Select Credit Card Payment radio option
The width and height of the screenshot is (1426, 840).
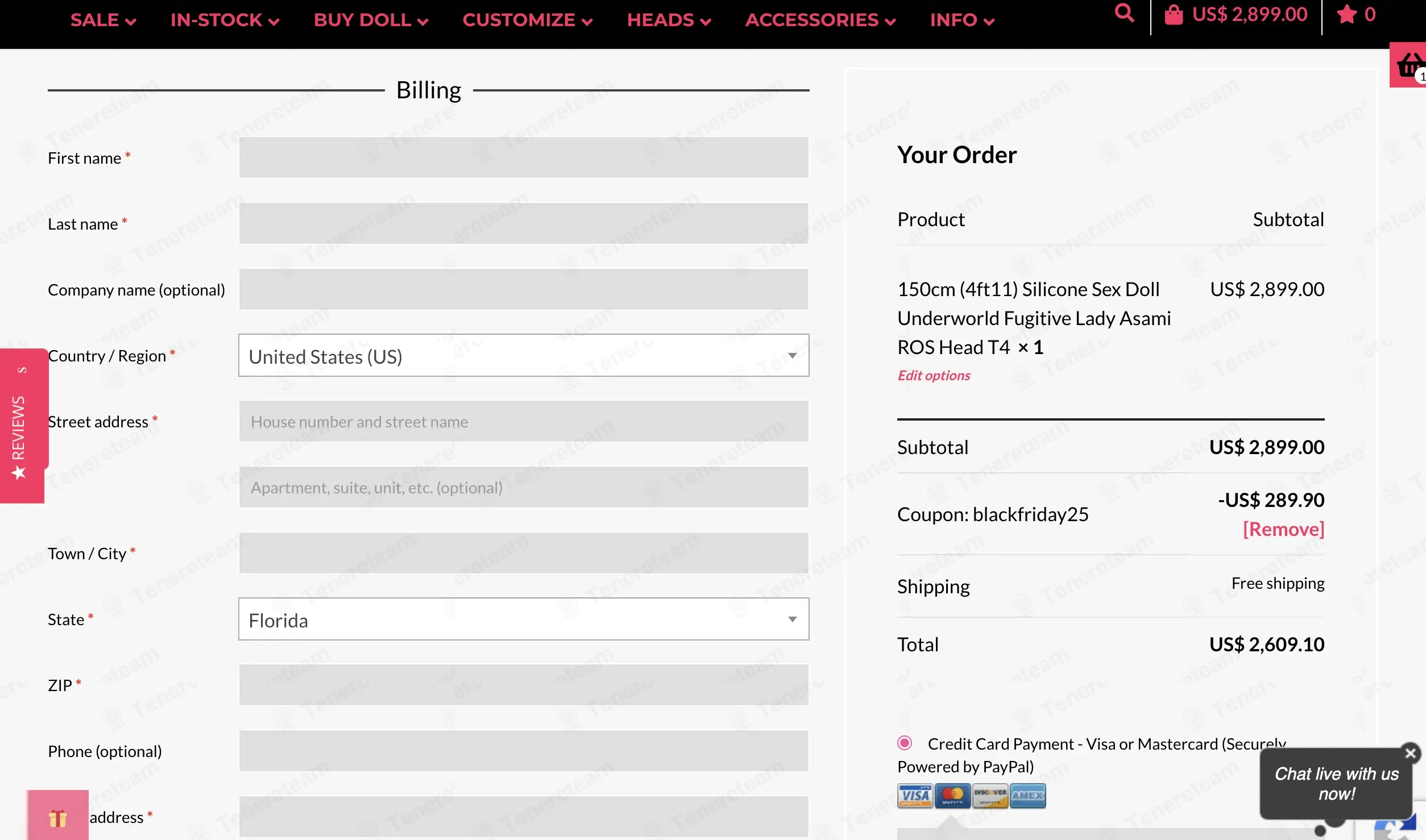click(905, 743)
